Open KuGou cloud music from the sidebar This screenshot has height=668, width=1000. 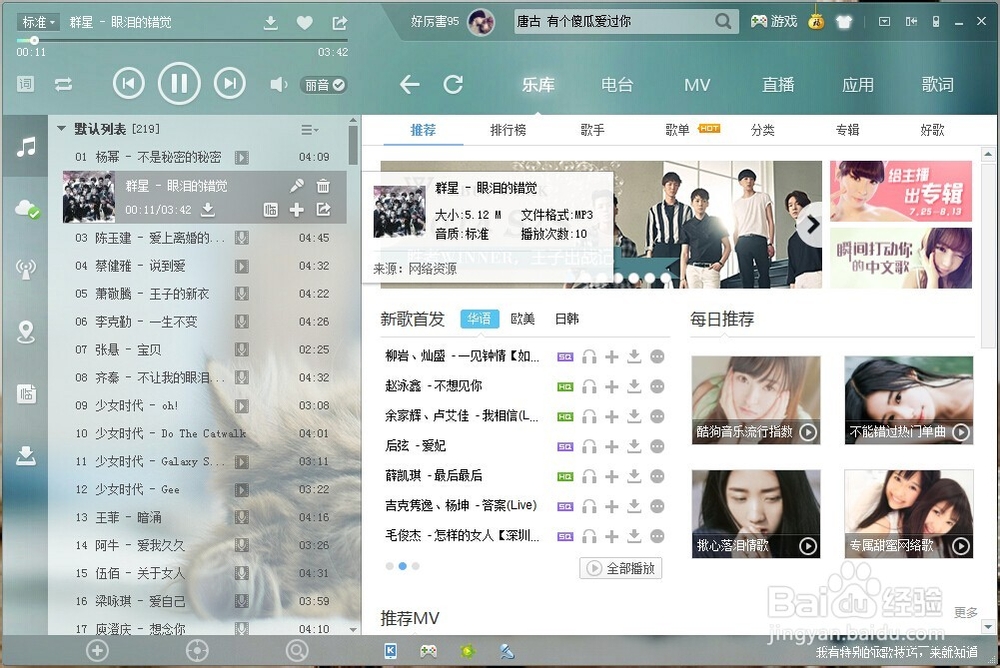coord(25,207)
